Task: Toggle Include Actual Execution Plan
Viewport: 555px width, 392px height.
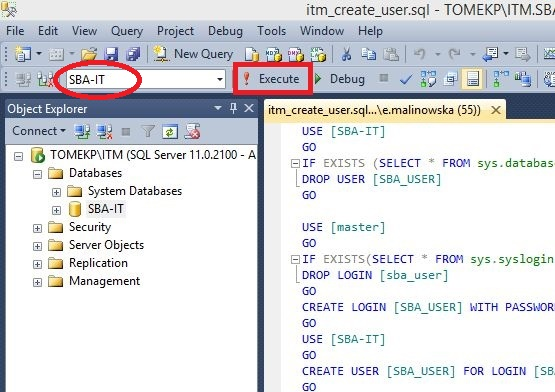Action: pyautogui.click(x=500, y=79)
